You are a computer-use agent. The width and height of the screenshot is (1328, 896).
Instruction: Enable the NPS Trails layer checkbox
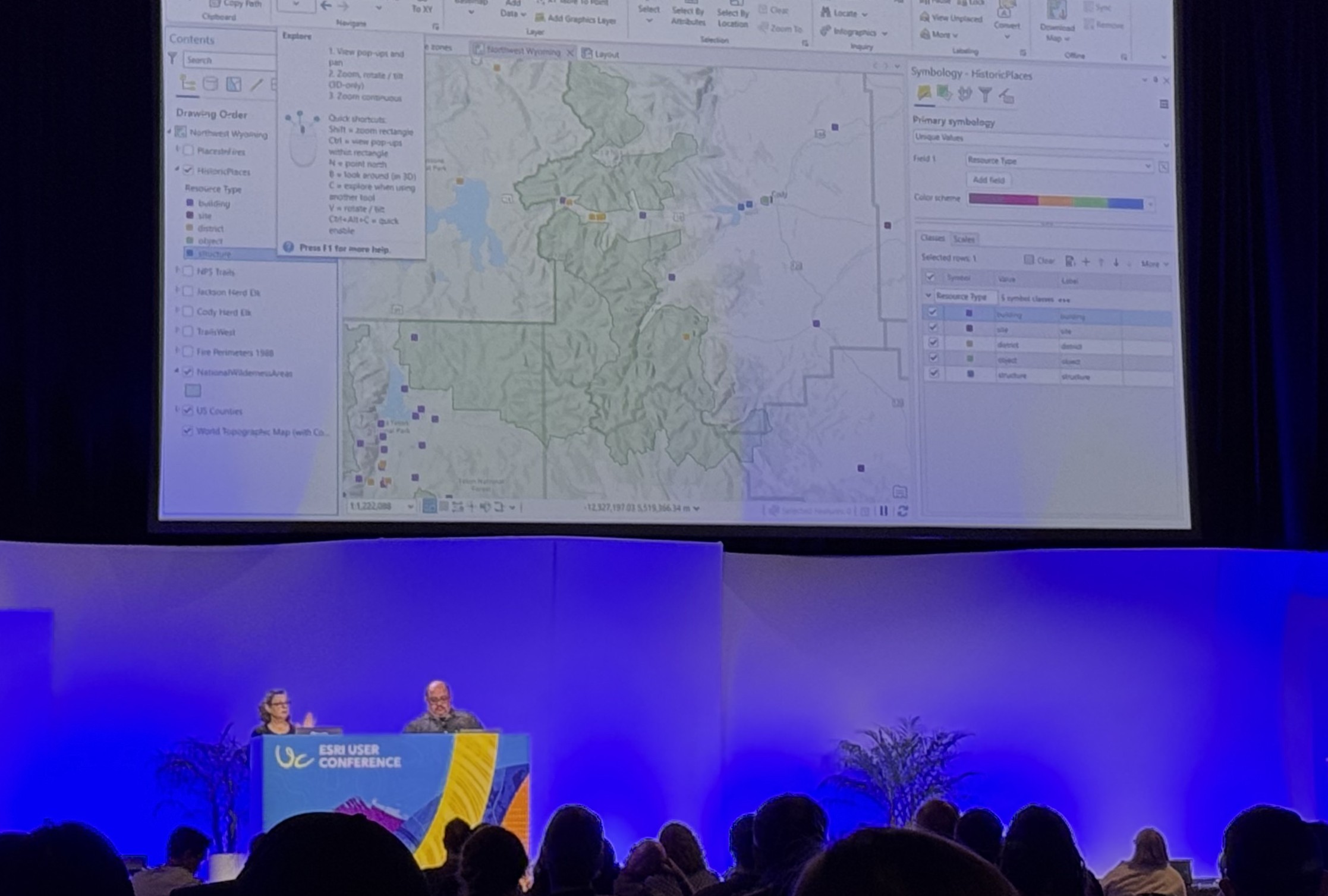coord(188,271)
